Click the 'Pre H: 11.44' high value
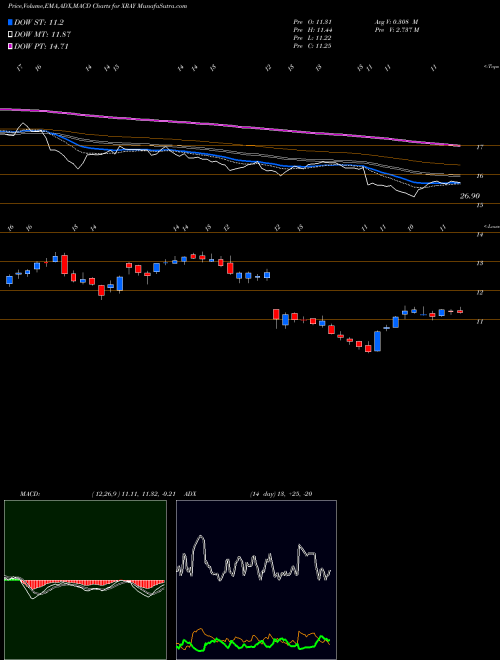 click(x=312, y=30)
